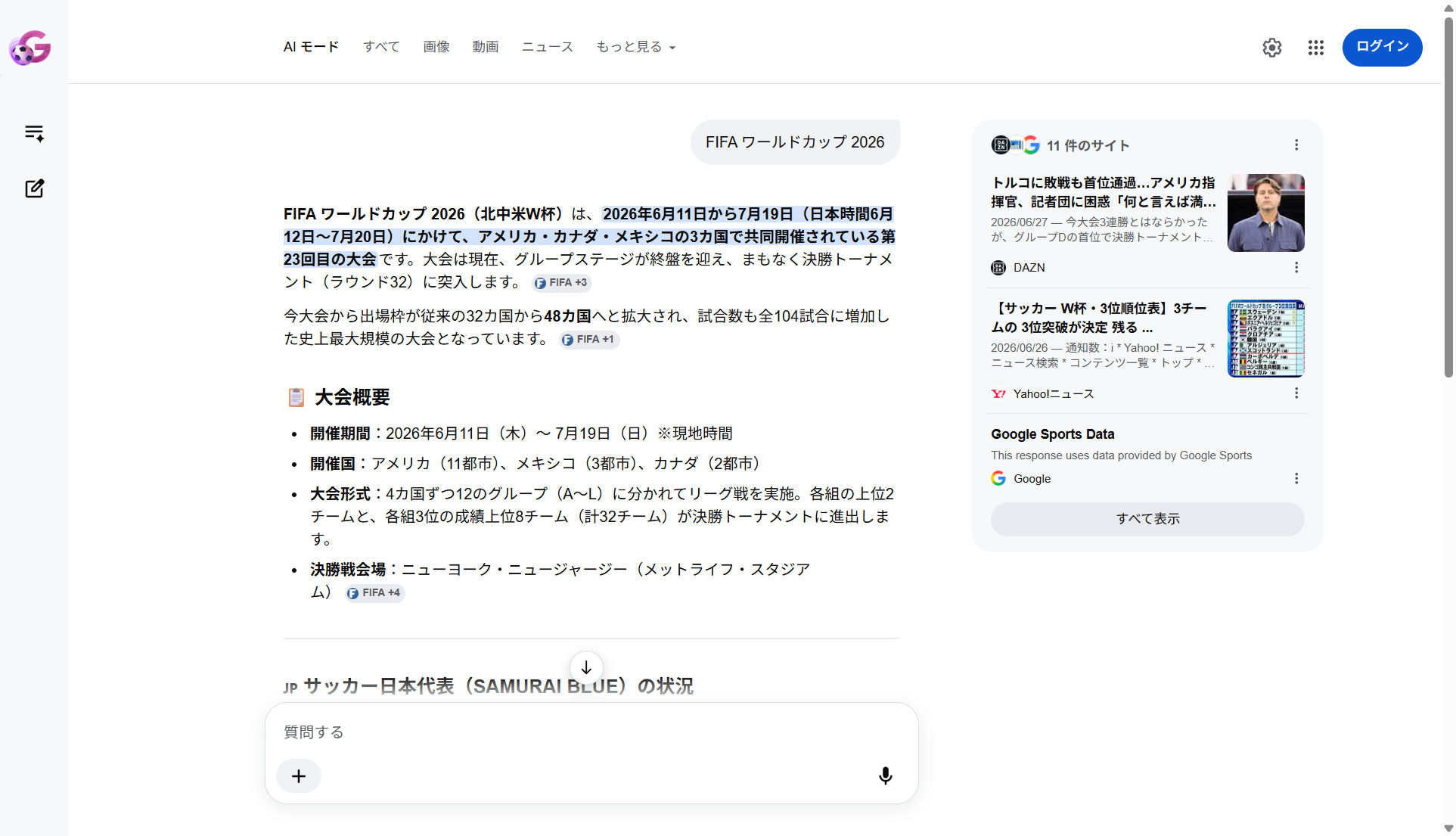Viewport: 1456px width, 836px height.
Task: Activate the microphone voice input
Action: [x=885, y=776]
